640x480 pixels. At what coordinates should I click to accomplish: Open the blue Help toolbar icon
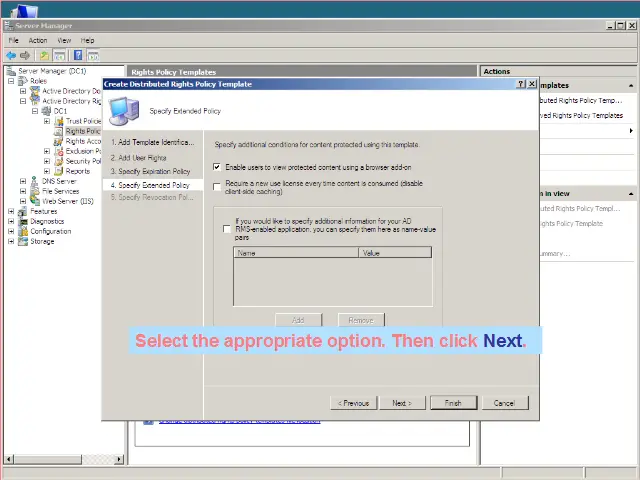(78, 56)
